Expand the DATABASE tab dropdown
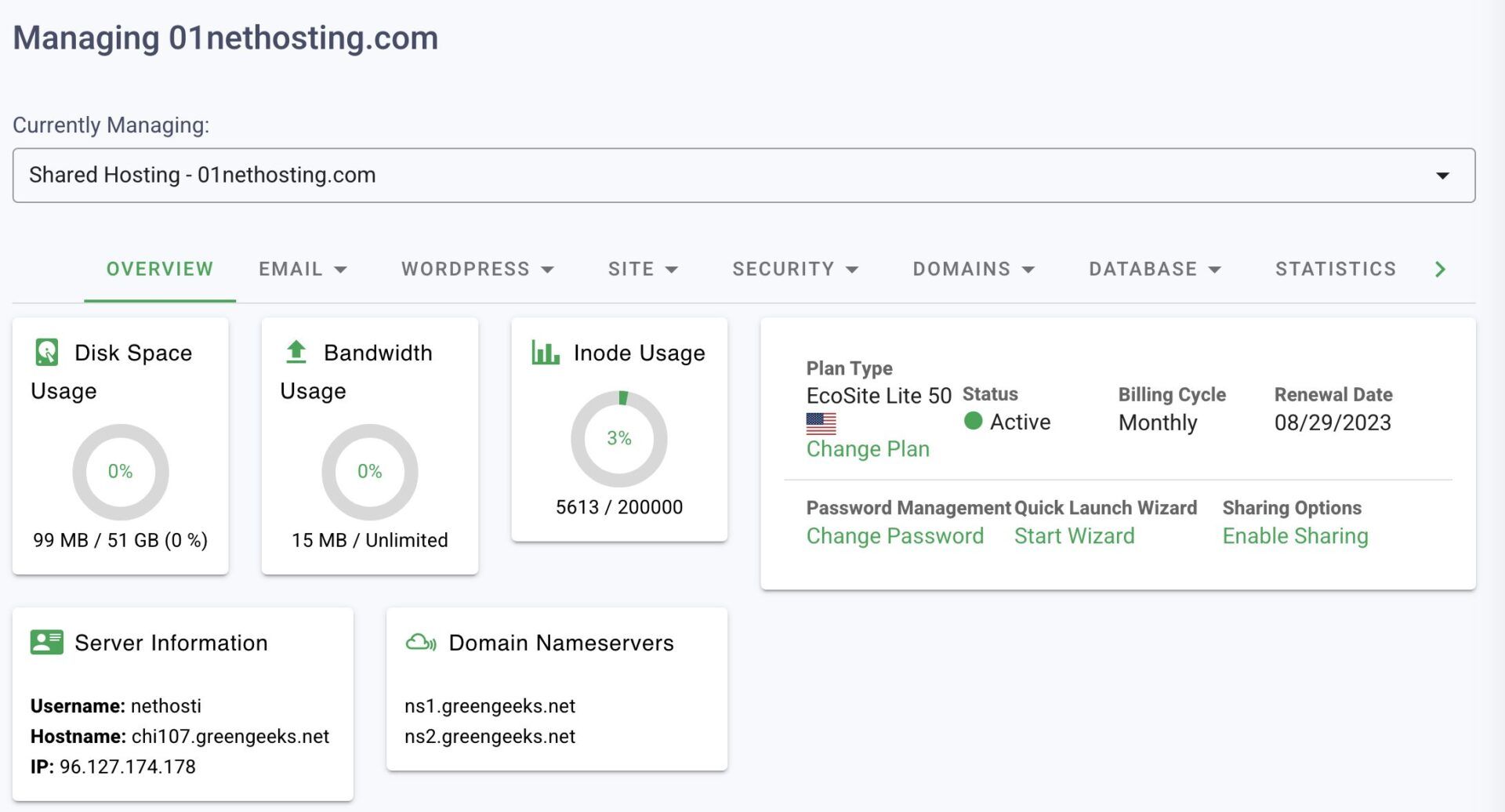The image size is (1505, 812). pos(1155,269)
